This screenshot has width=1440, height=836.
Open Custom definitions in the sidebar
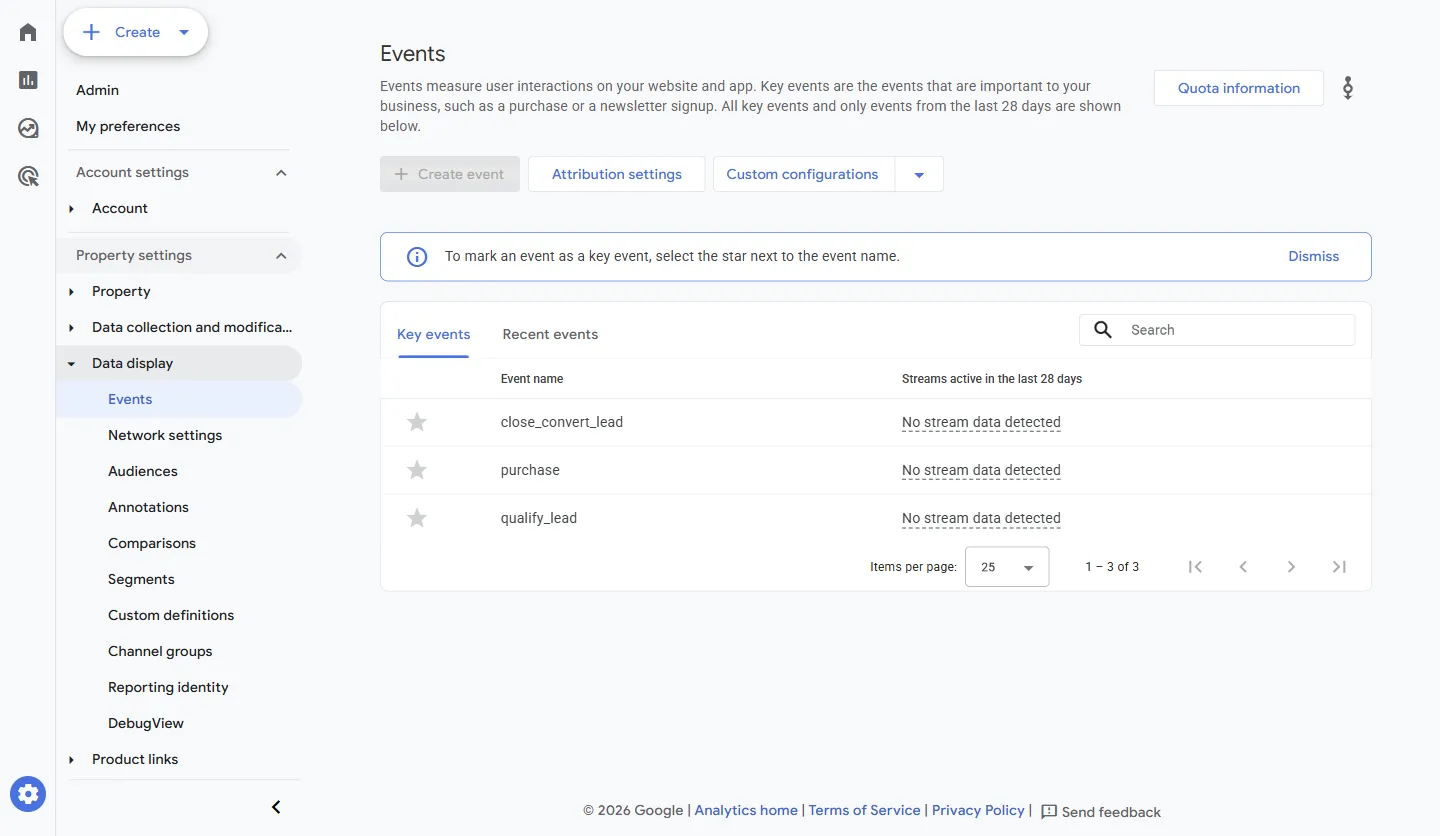click(x=171, y=615)
